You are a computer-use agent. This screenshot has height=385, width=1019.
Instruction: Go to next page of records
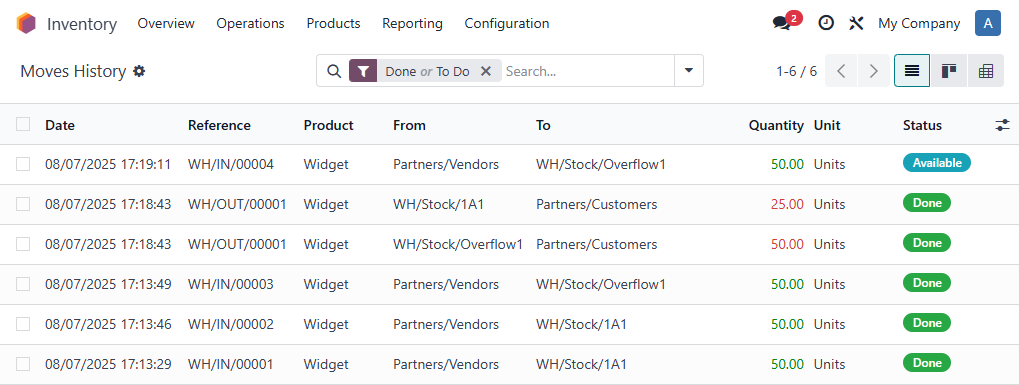coord(874,71)
